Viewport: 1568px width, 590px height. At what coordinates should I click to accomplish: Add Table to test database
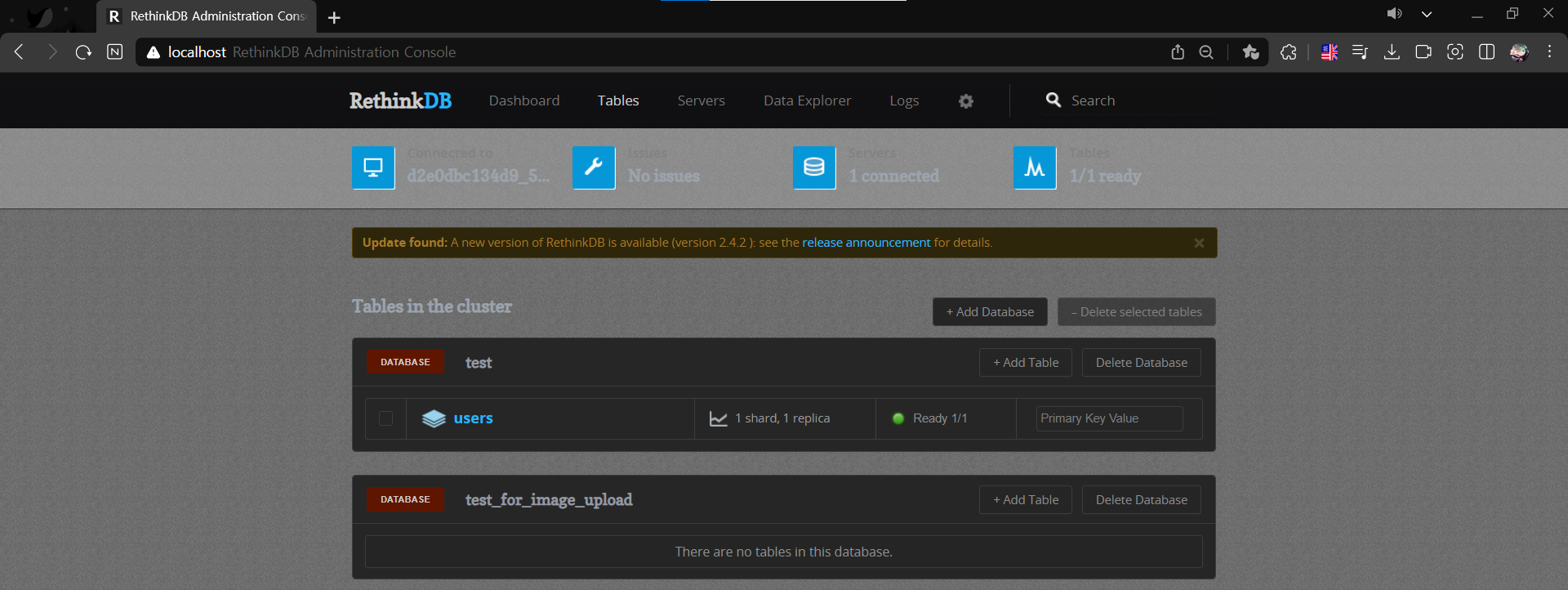(x=1026, y=363)
